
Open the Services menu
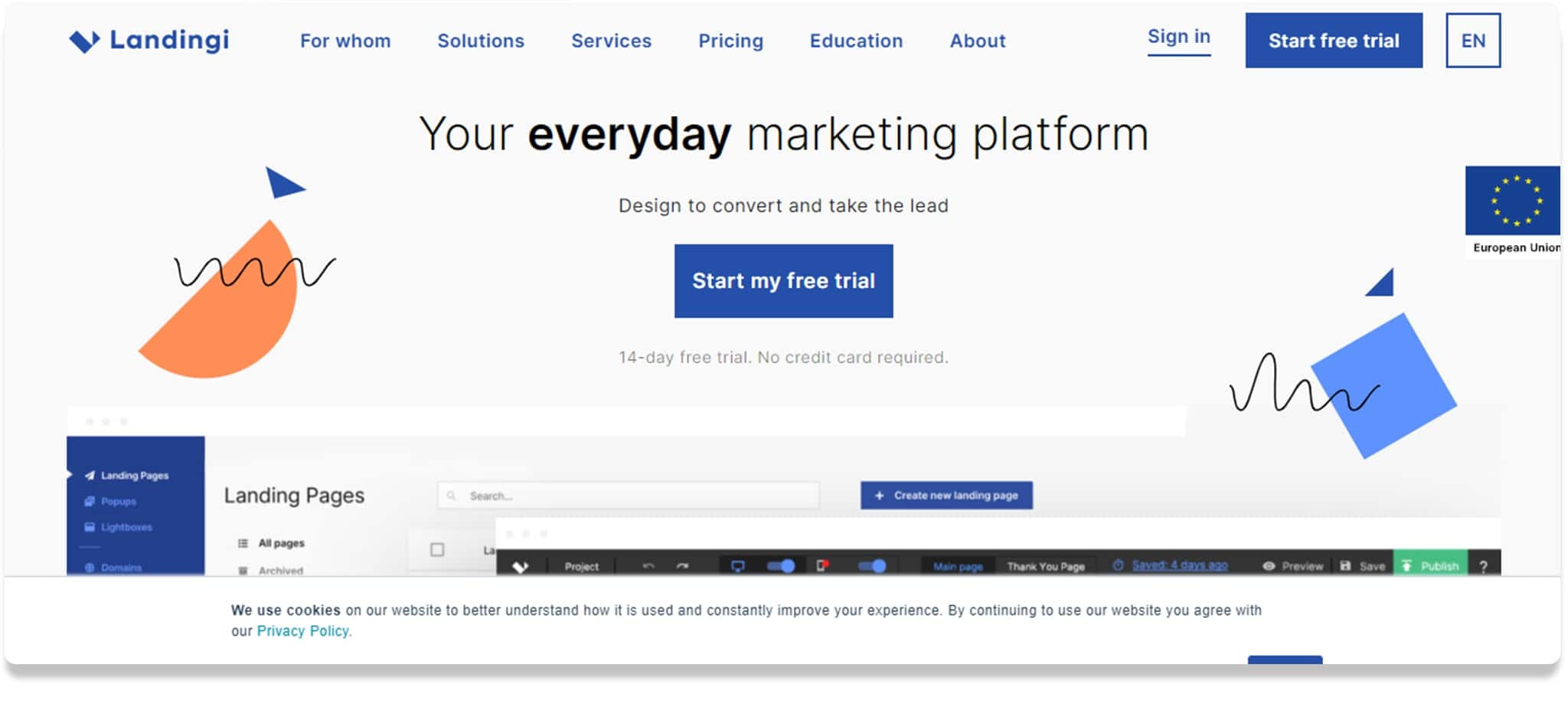coord(611,41)
